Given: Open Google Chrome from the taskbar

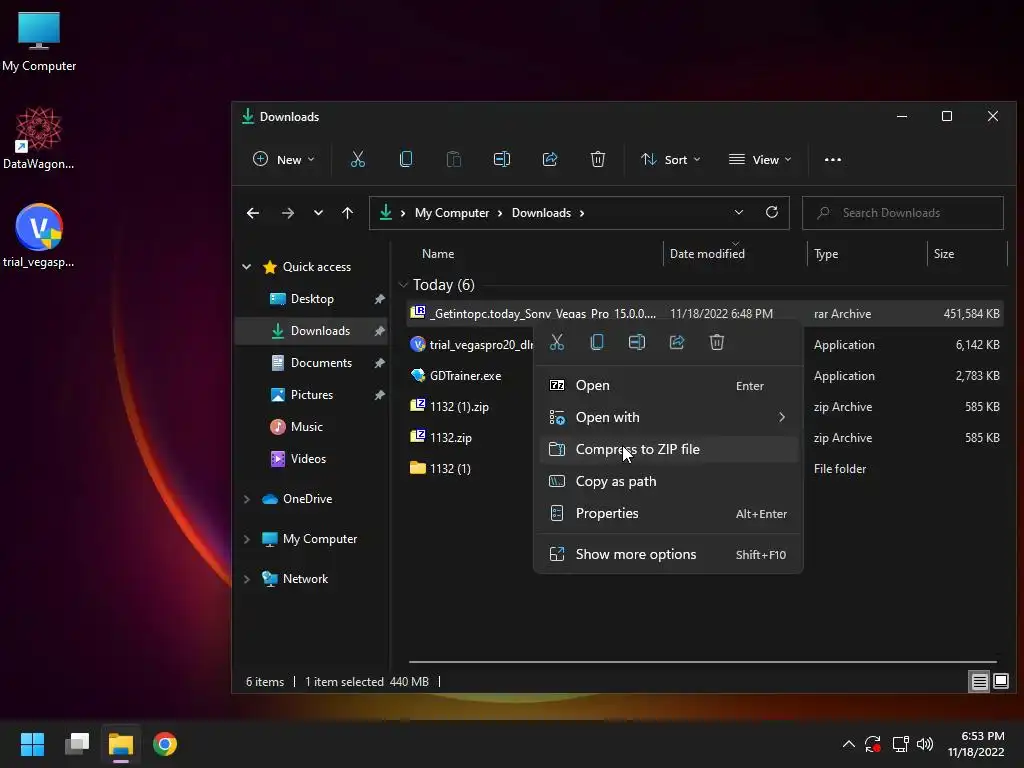Looking at the screenshot, I should (x=165, y=744).
